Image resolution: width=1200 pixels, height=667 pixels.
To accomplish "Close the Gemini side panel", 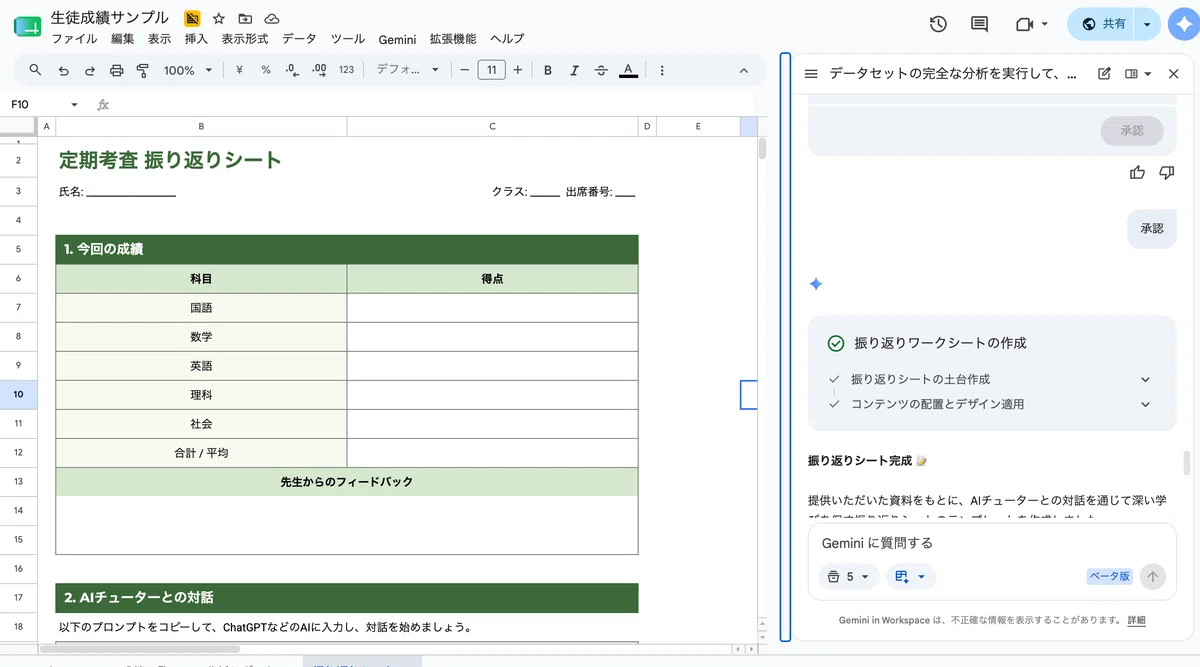I will (1174, 74).
